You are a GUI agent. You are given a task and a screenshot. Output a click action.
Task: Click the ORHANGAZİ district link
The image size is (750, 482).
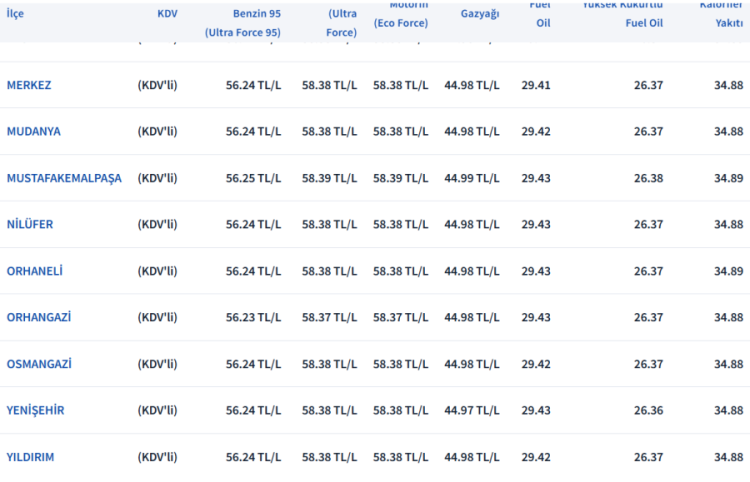[x=39, y=317]
